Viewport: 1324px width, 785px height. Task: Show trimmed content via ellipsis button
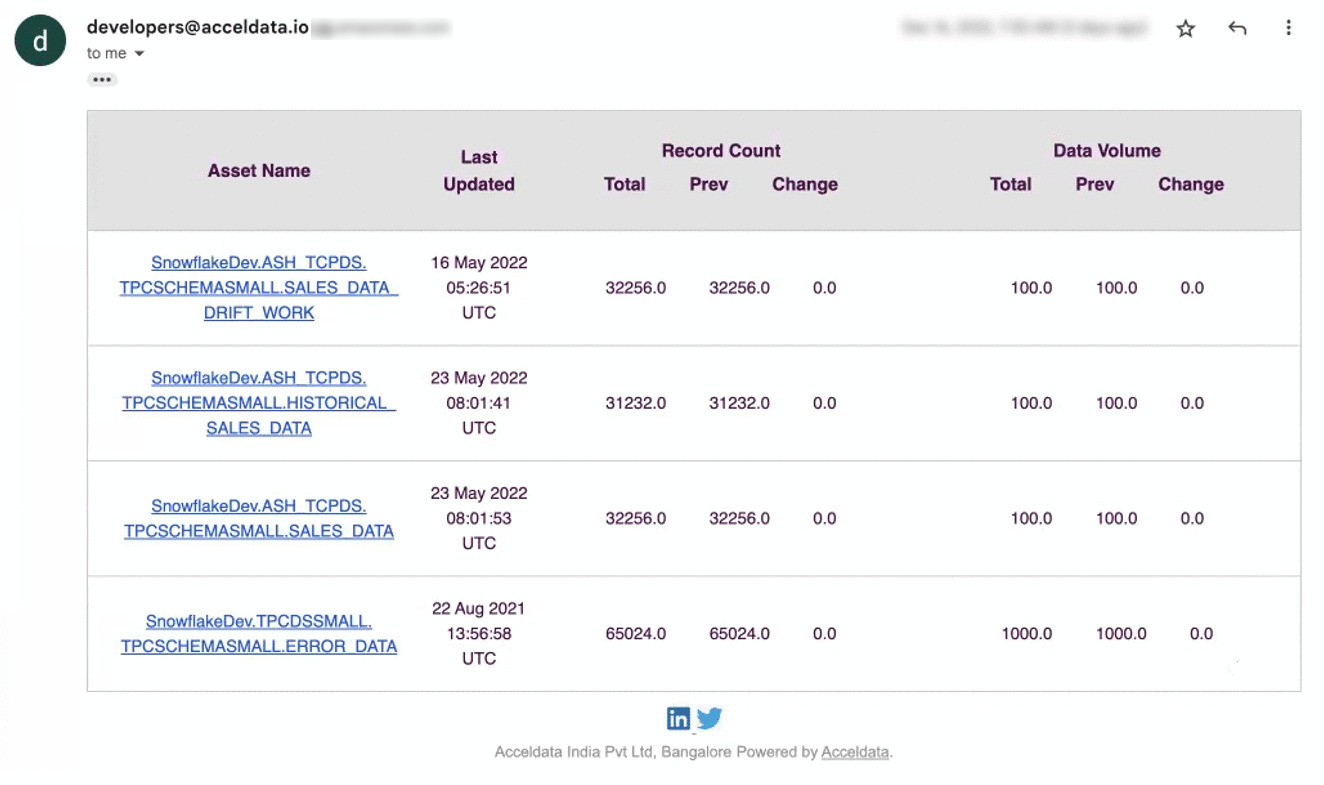pyautogui.click(x=102, y=80)
